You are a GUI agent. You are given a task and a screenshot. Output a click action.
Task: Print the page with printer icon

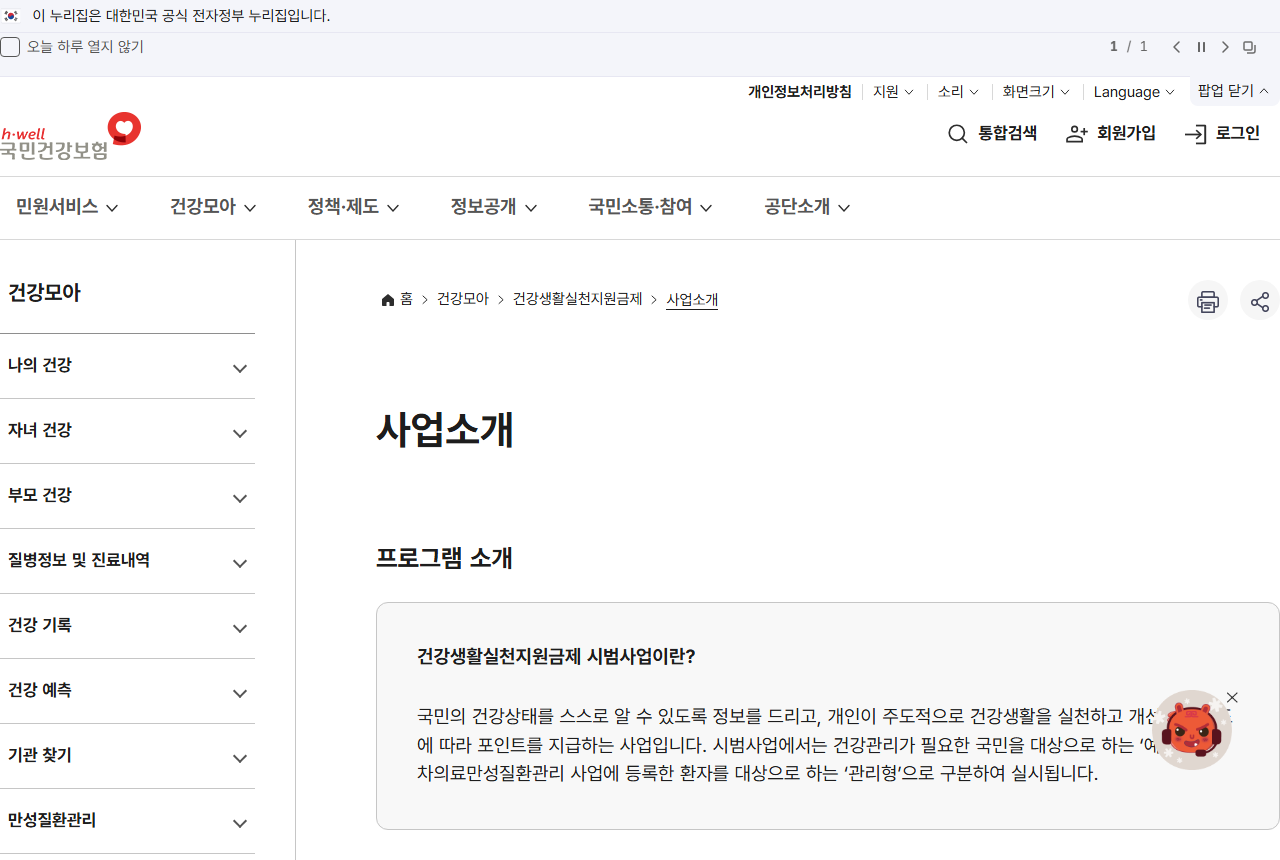pos(1208,301)
